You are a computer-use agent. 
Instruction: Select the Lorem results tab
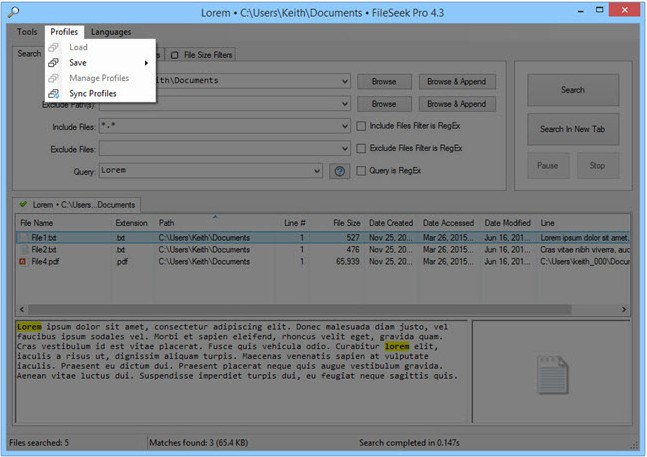(78, 205)
